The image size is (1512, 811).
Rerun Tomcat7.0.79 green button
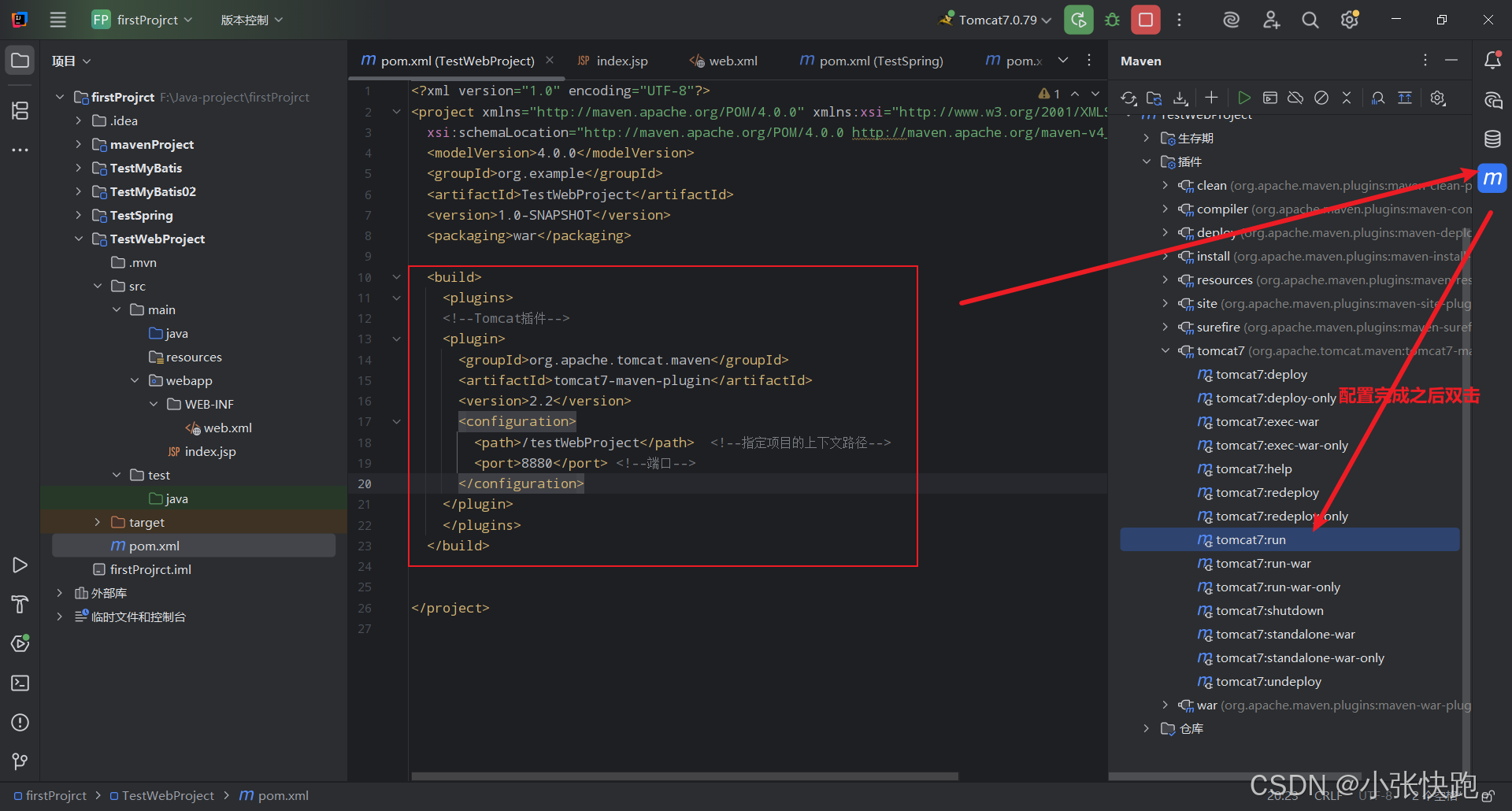click(1079, 20)
